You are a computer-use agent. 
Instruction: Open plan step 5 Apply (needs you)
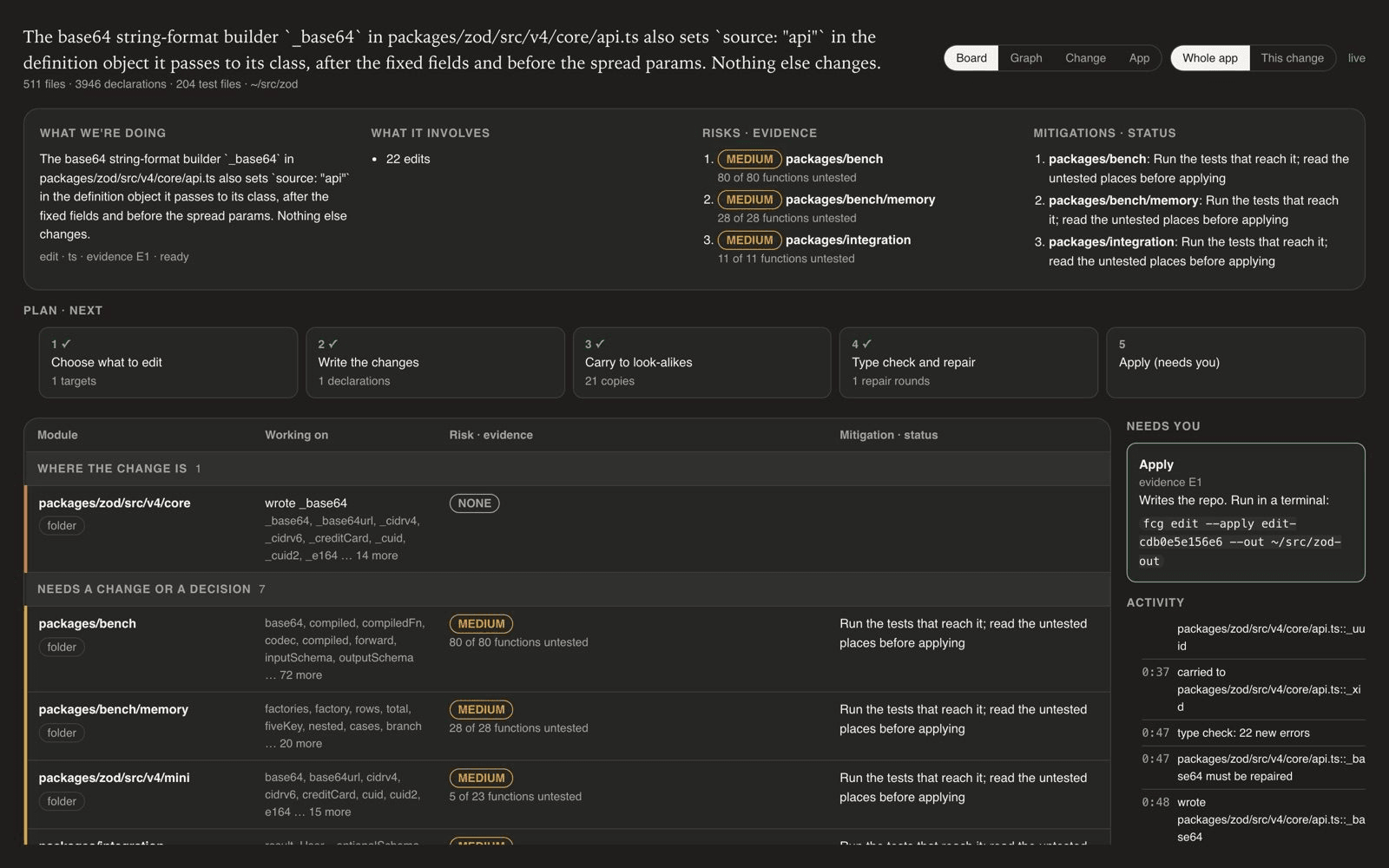coord(1235,363)
